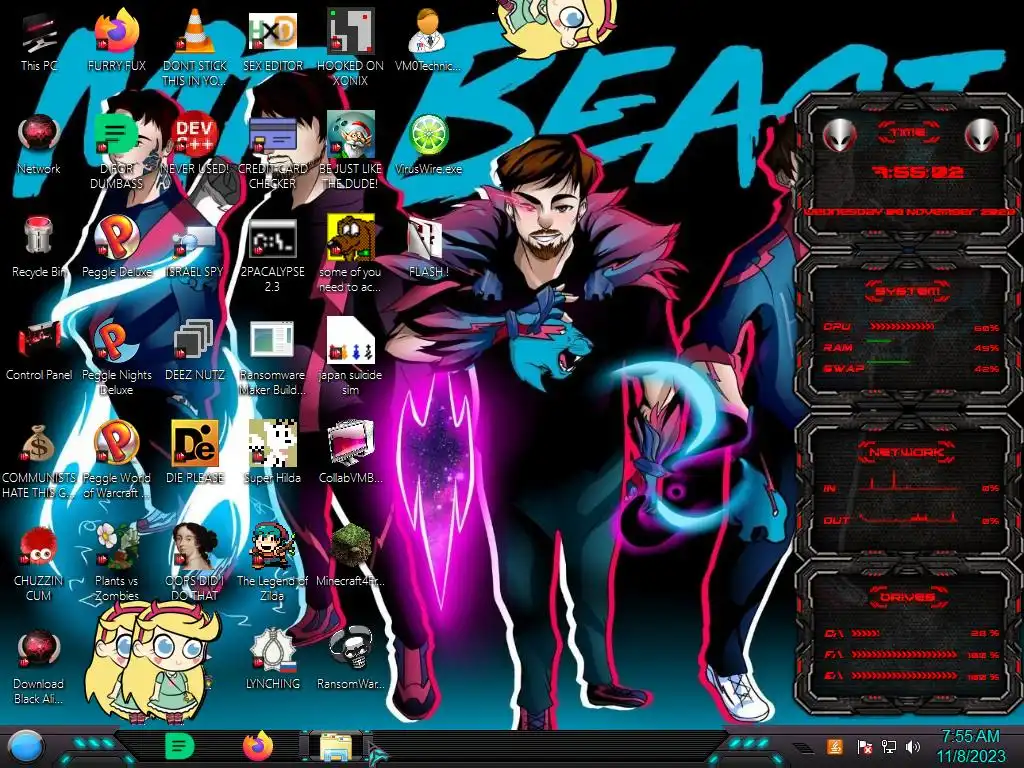The width and height of the screenshot is (1024, 768).
Task: Click the Peggle Deluxe shortcut
Action: [116, 236]
